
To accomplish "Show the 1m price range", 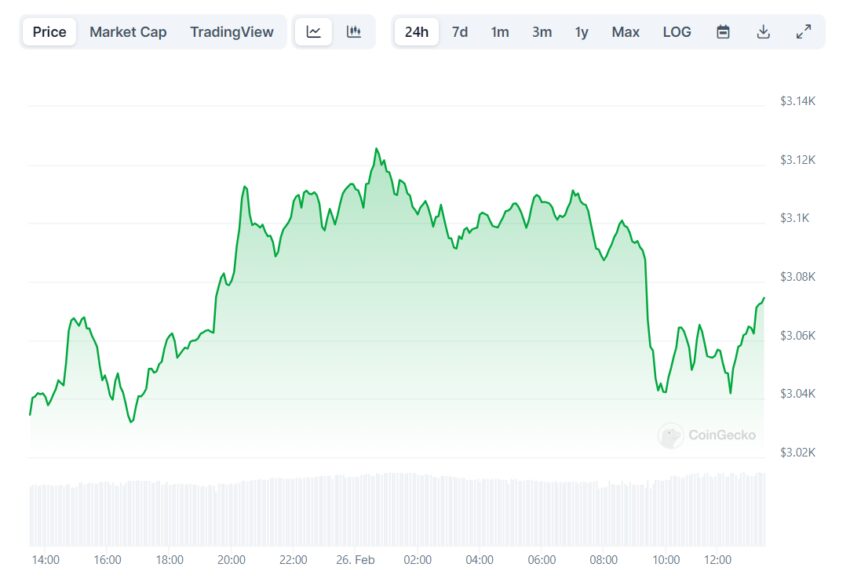I will pos(500,32).
